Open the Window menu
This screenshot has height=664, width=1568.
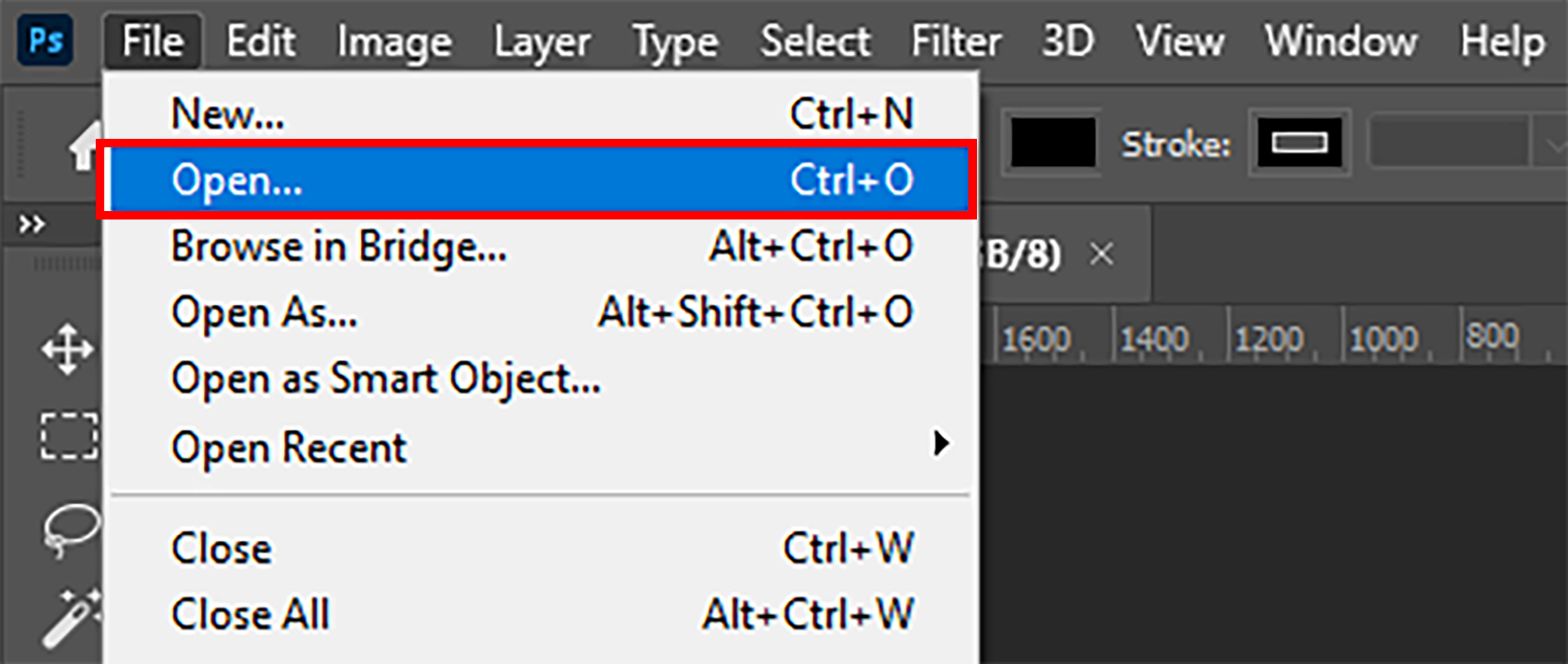1341,41
